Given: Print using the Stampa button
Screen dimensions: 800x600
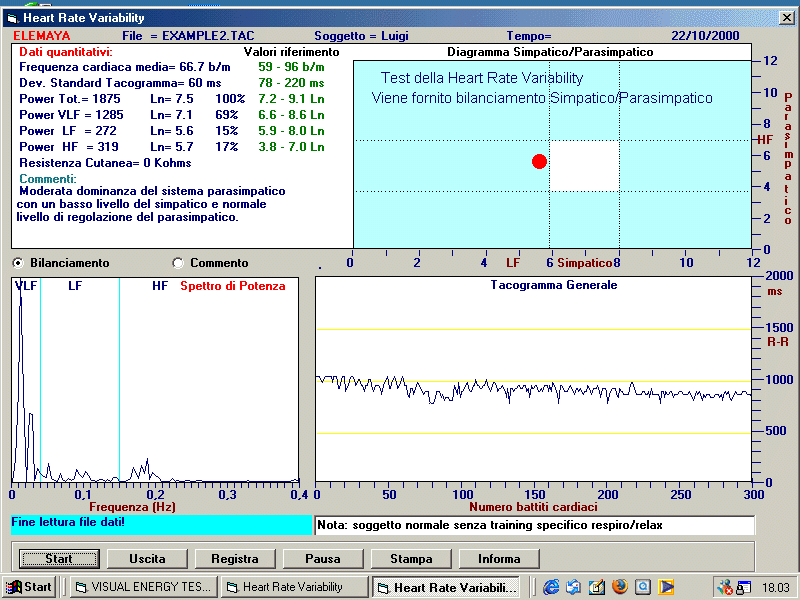Looking at the screenshot, I should [411, 558].
